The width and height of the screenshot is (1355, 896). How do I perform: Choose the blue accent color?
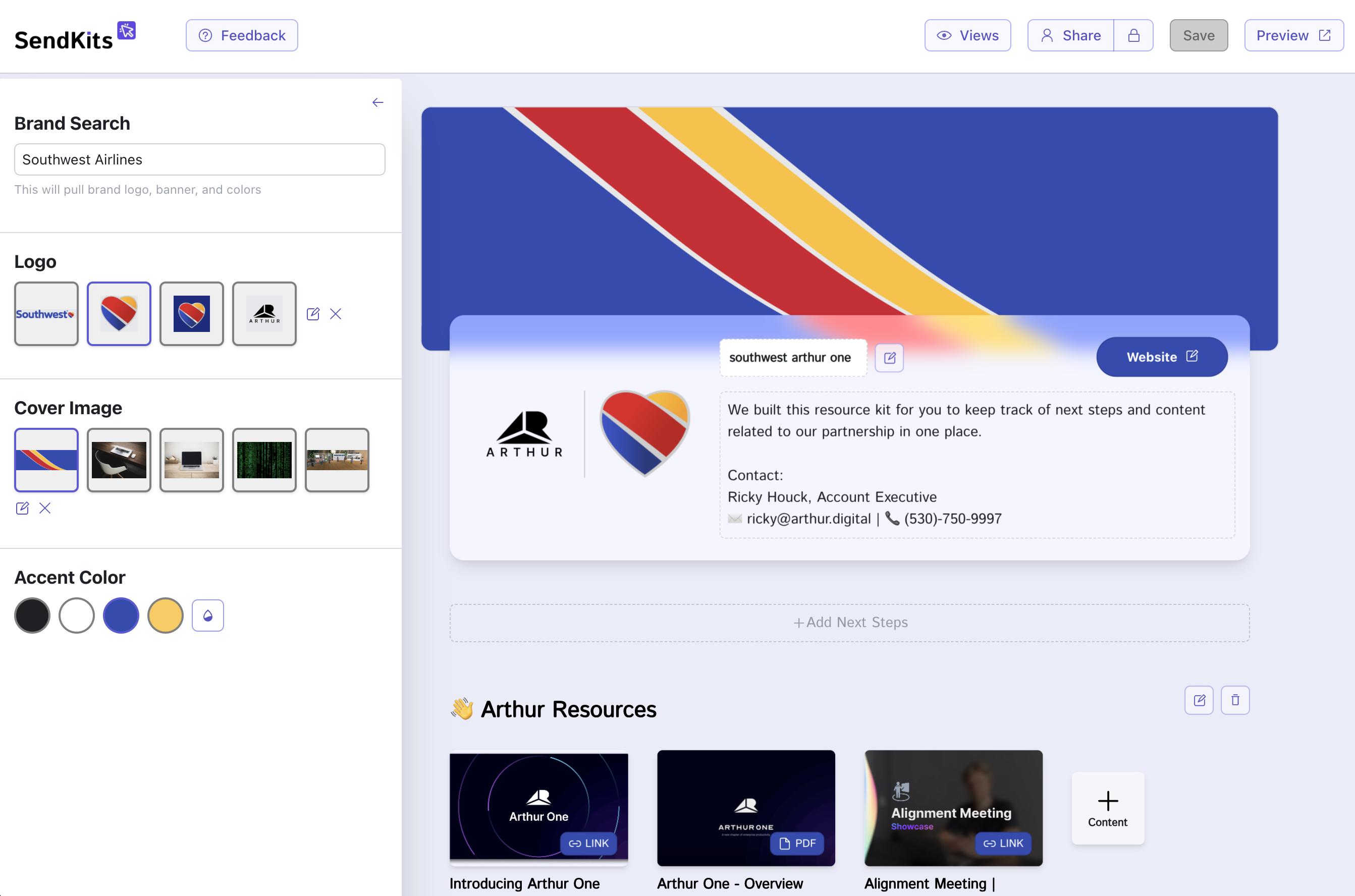click(x=121, y=615)
